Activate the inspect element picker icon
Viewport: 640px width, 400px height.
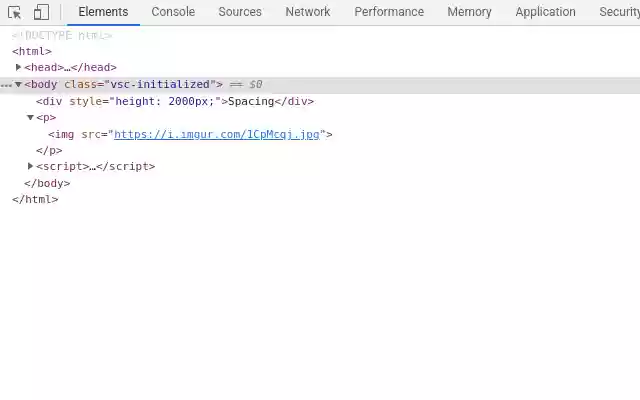(x=14, y=13)
